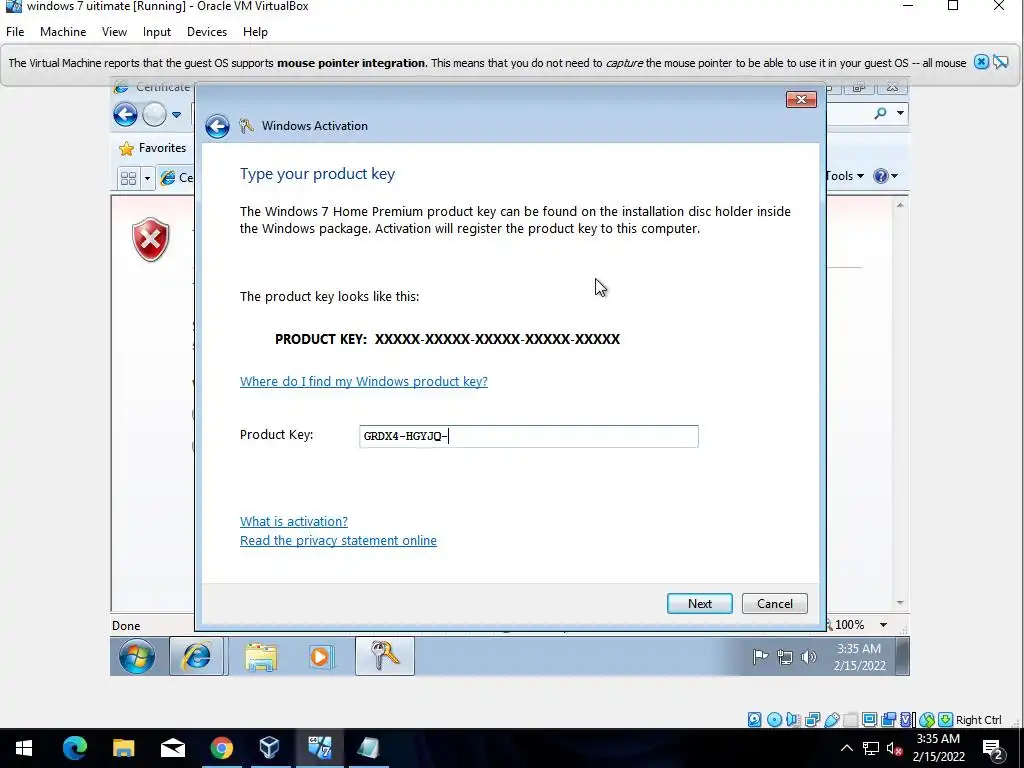Image resolution: width=1024 pixels, height=768 pixels.
Task: Click the speaker volume icon in guest tray
Action: pyautogui.click(x=808, y=657)
